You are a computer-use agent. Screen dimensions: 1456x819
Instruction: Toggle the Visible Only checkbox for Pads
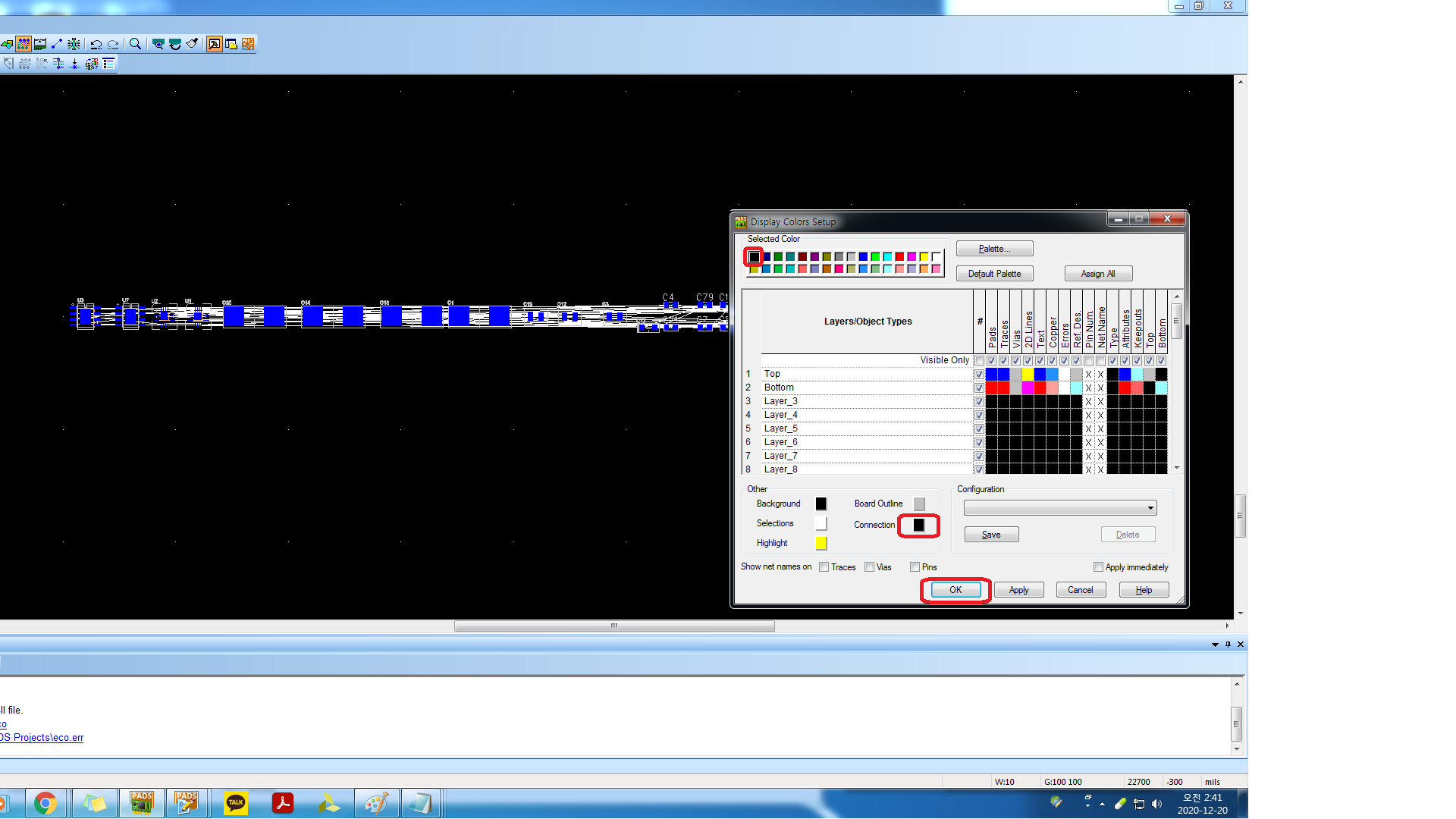(991, 360)
